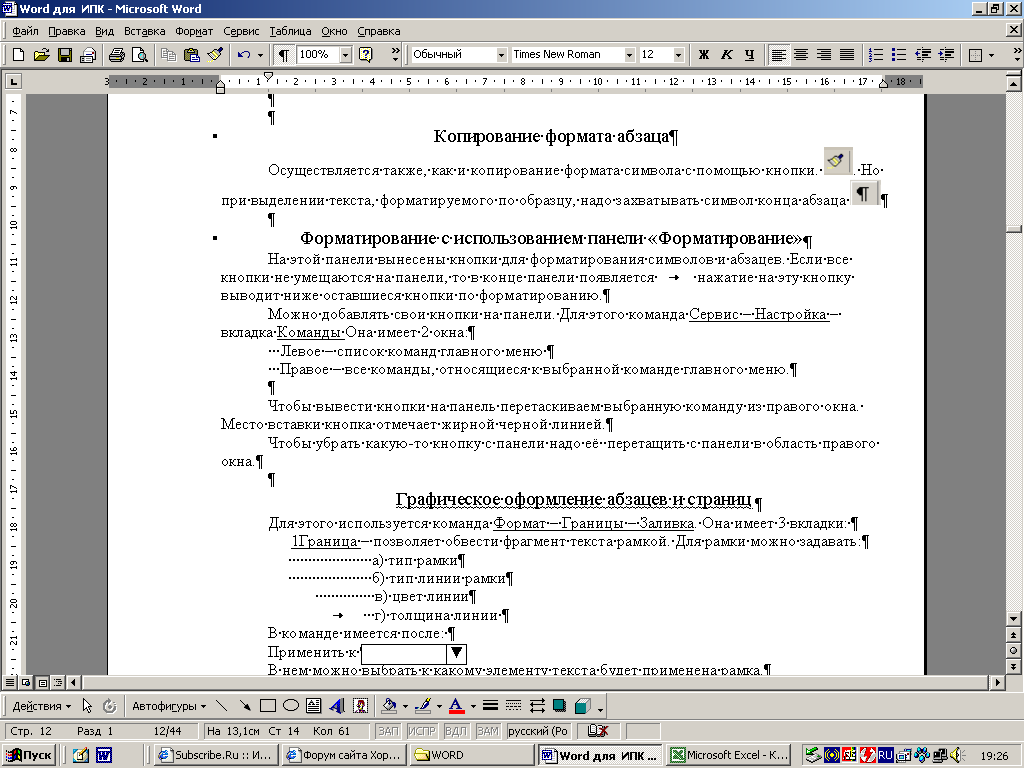Open an existing file with the folder icon
The height and width of the screenshot is (768, 1024).
pyautogui.click(x=41, y=55)
